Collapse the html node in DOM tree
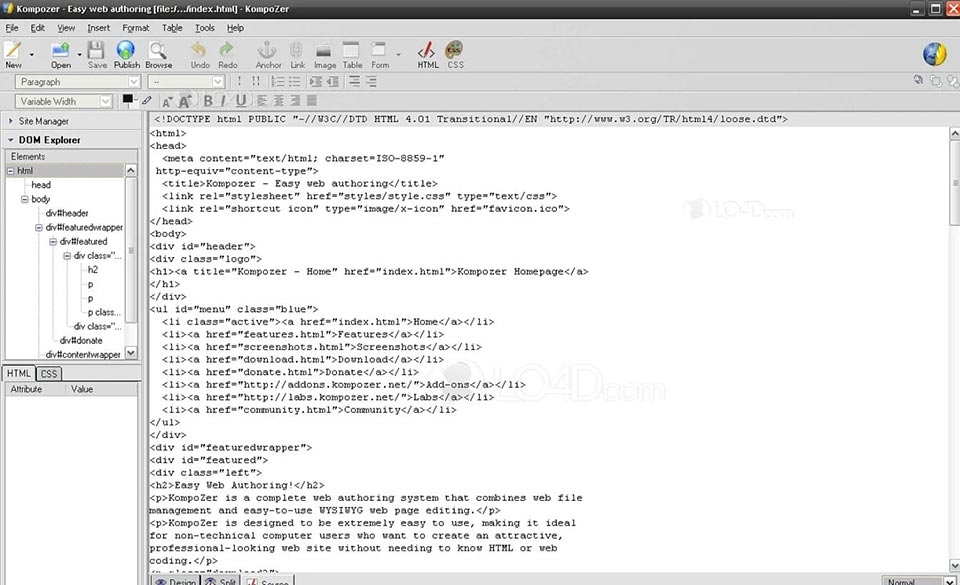Screen dimensions: 960x585 (x=10, y=171)
